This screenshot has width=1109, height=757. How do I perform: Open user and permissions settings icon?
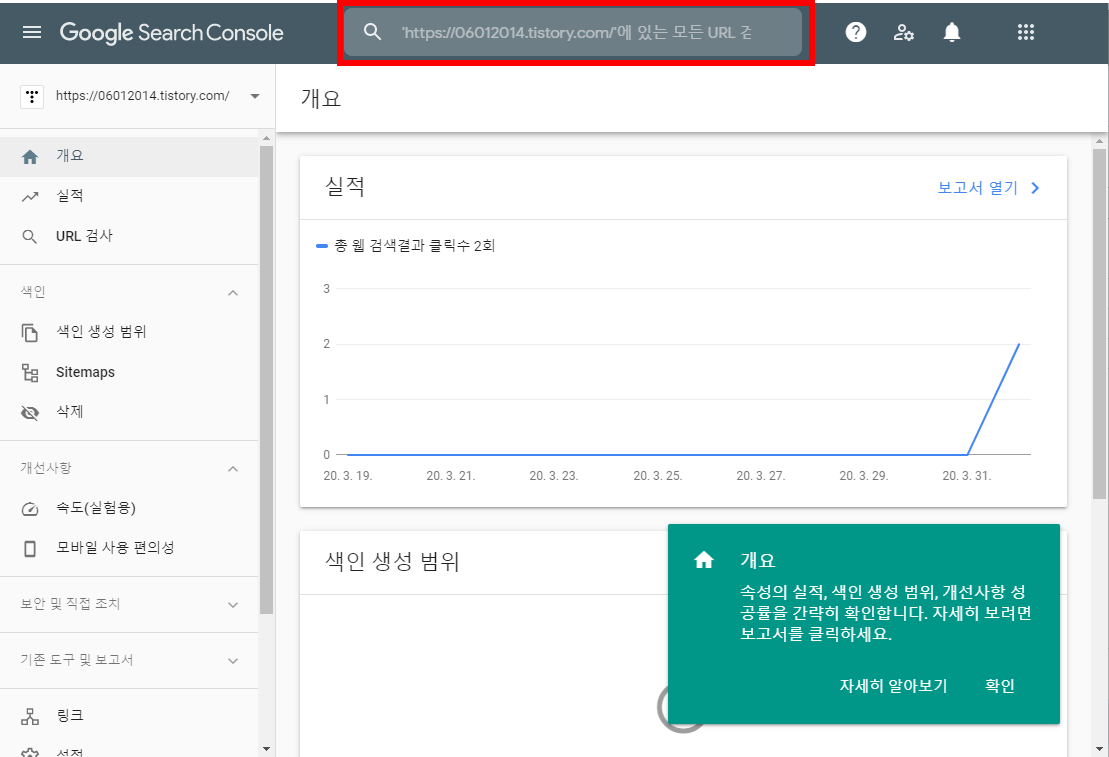tap(903, 32)
